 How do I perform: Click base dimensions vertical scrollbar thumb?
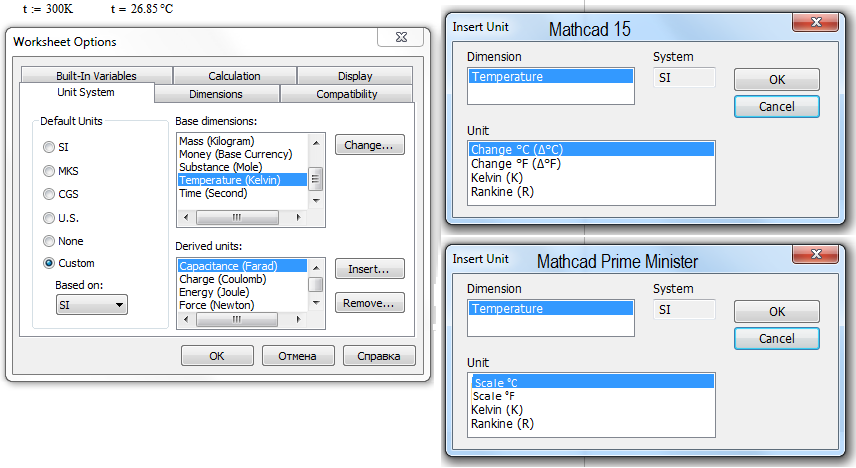(316, 179)
